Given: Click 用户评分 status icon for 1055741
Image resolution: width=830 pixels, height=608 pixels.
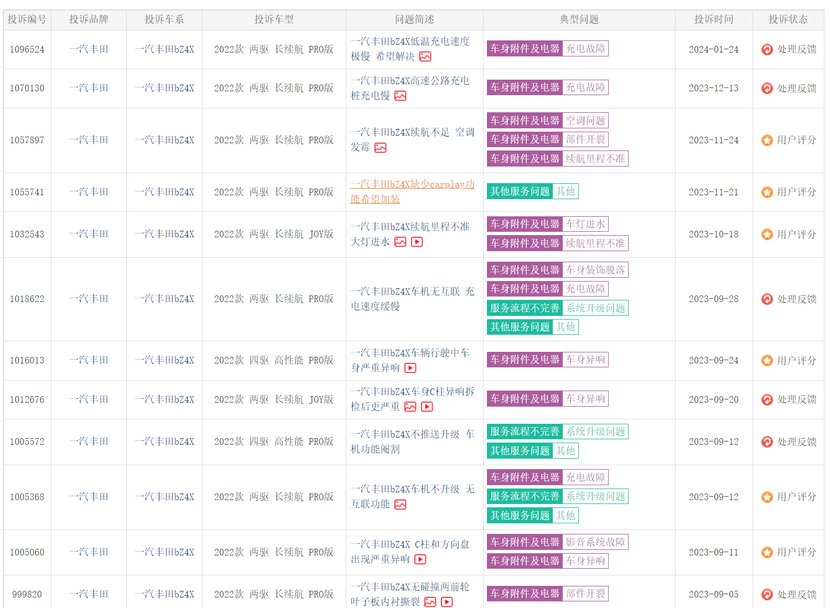Looking at the screenshot, I should click(x=766, y=192).
